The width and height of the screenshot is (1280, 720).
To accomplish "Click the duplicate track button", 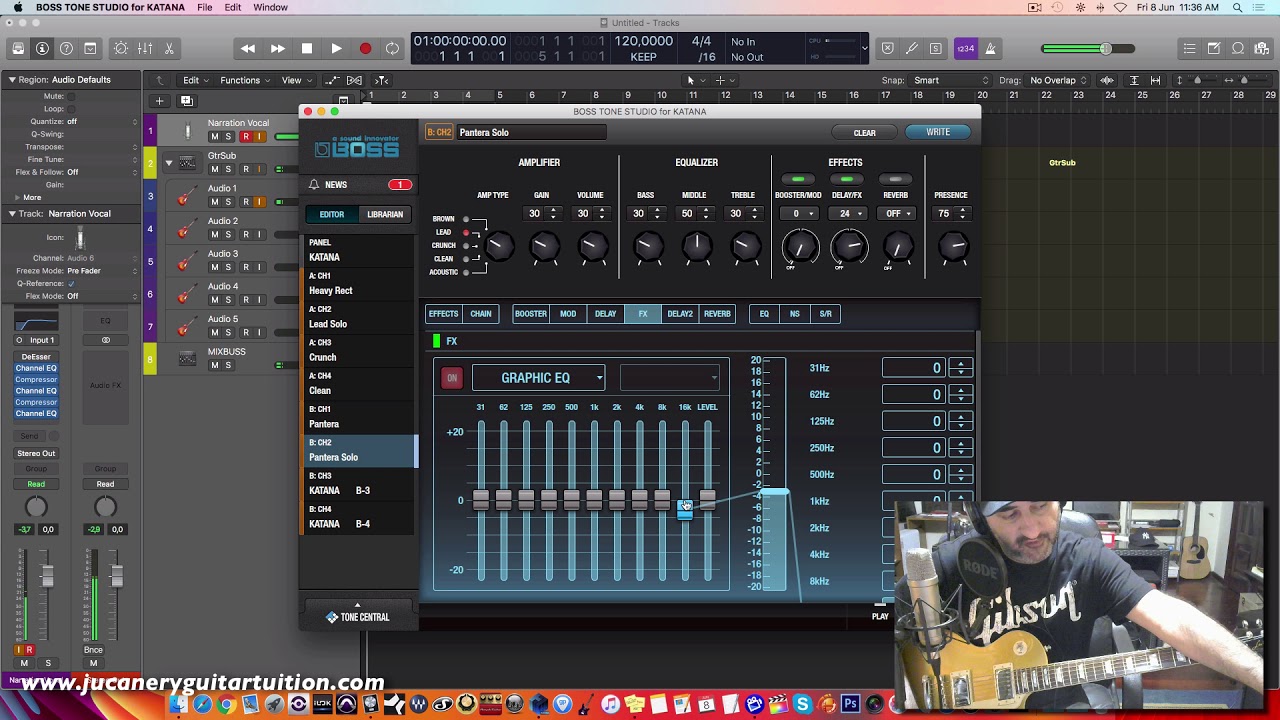I will tap(186, 100).
